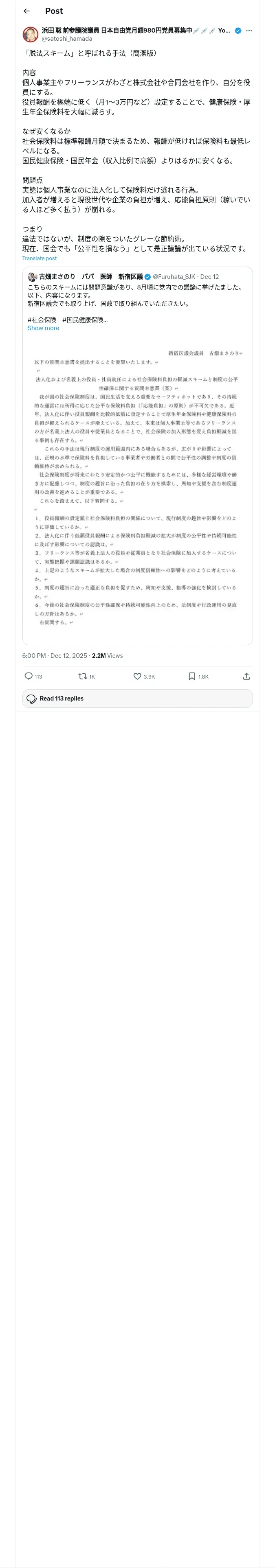Bookmark this post
The width and height of the screenshot is (275, 1568).
(x=191, y=676)
